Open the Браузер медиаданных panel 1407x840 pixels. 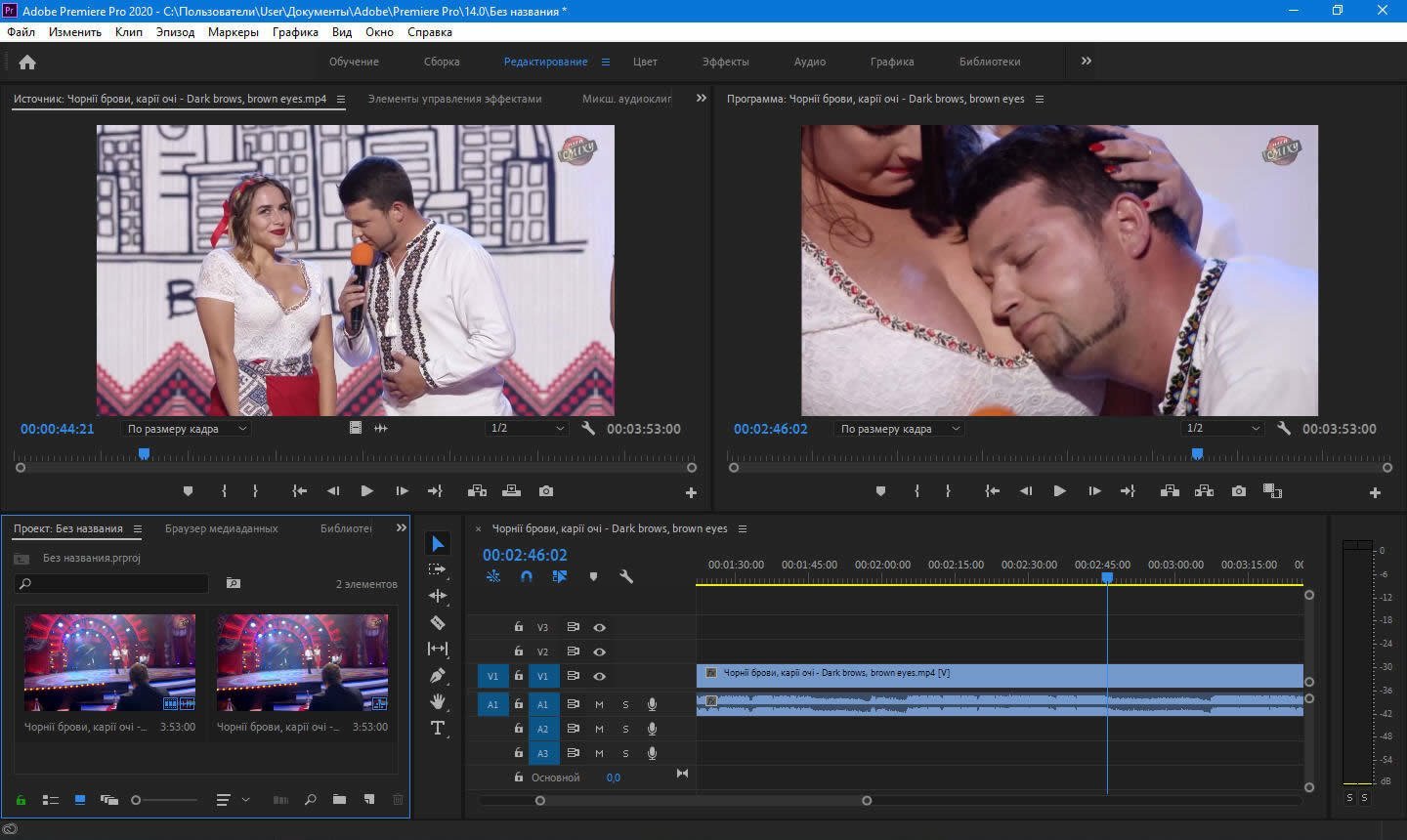221,528
